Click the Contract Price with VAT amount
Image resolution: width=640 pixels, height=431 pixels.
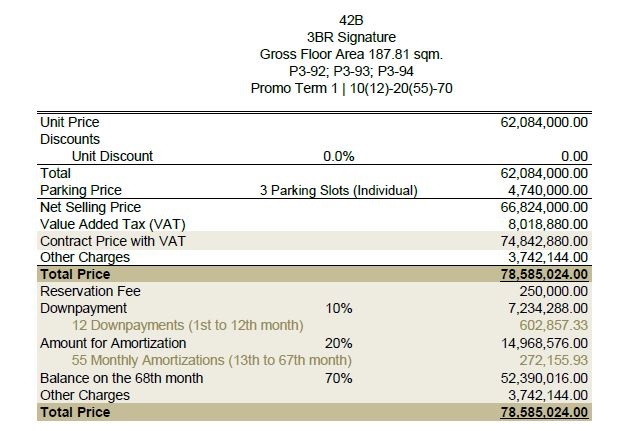click(544, 241)
